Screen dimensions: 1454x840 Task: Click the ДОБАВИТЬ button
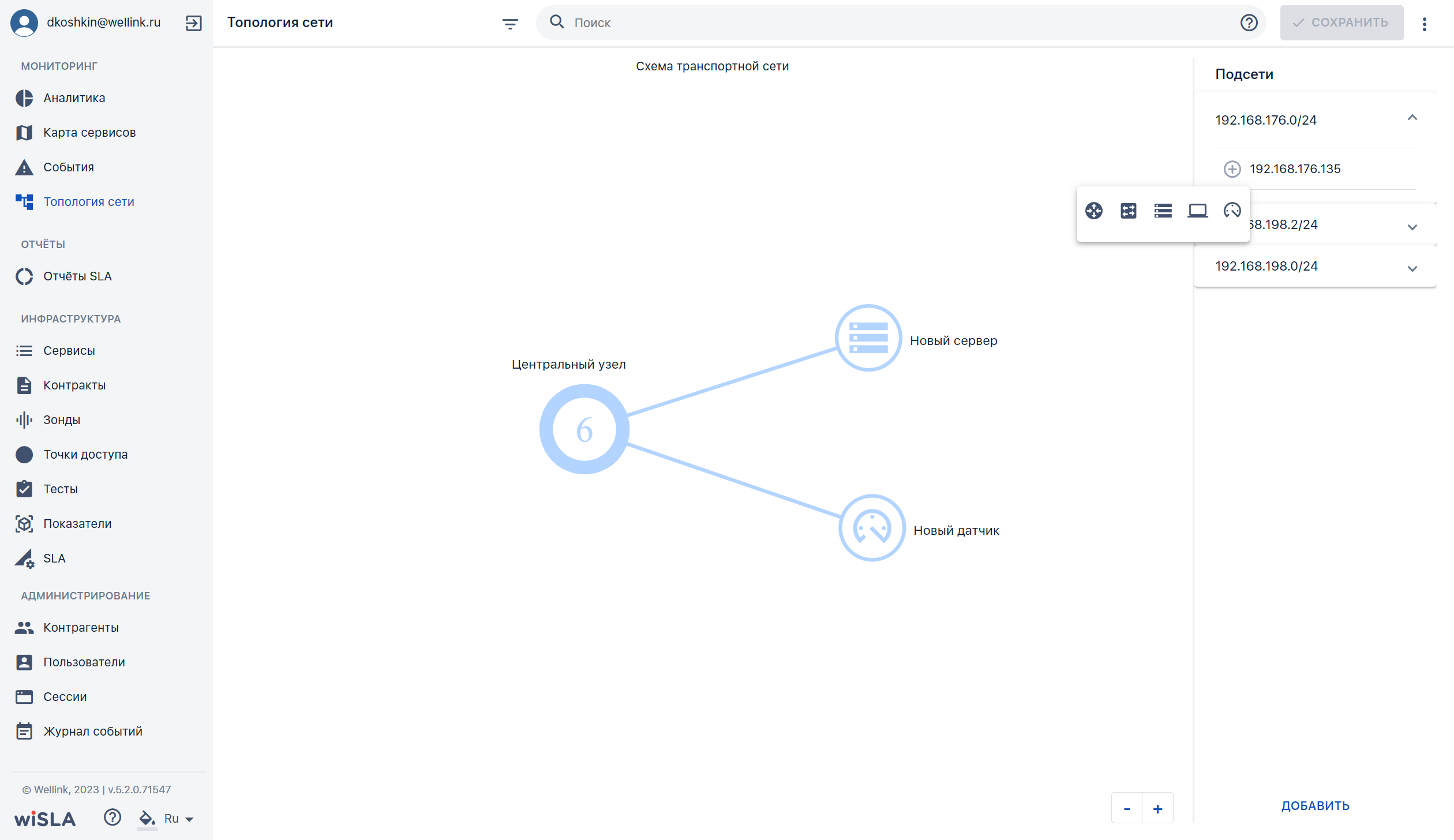pos(1315,806)
